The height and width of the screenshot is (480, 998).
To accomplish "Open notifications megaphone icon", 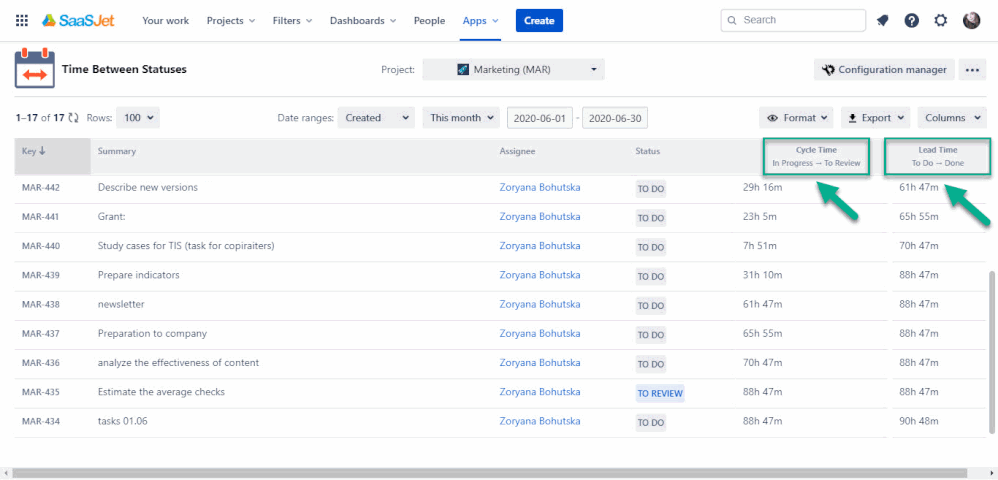I will coord(882,20).
